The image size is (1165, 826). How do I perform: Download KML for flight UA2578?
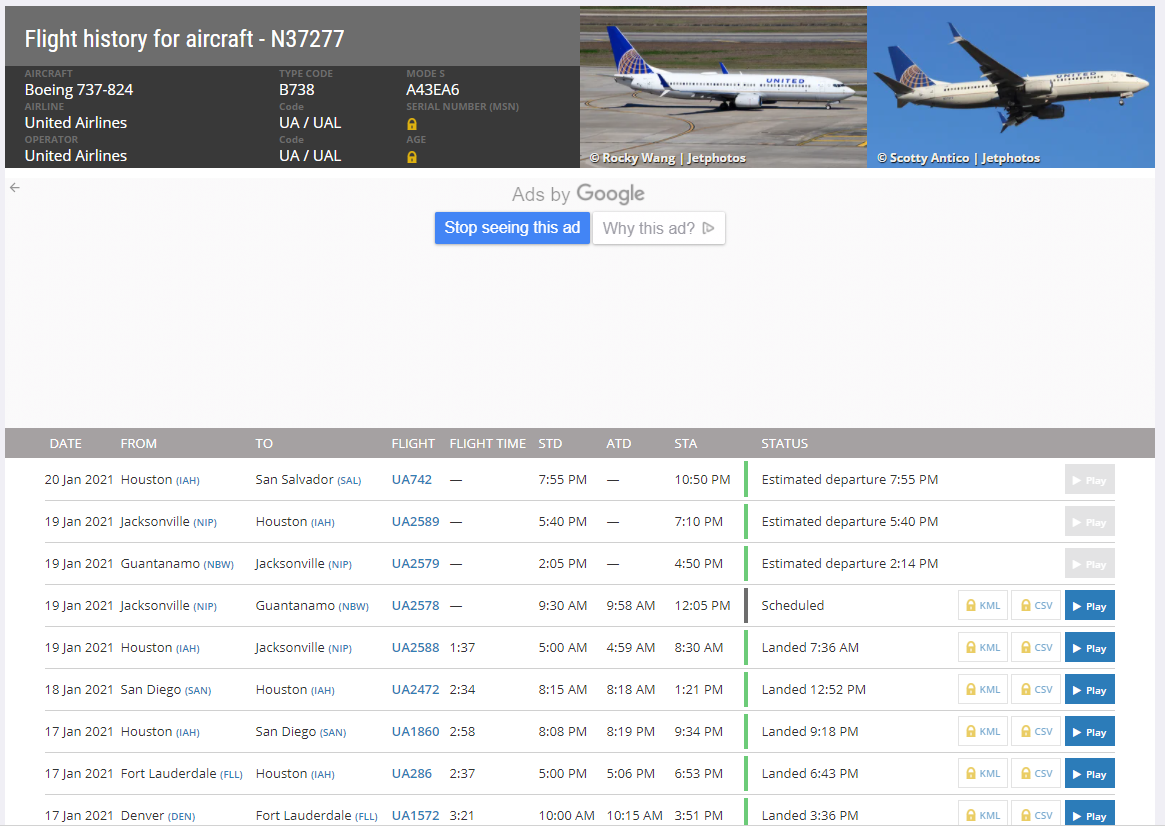click(983, 605)
